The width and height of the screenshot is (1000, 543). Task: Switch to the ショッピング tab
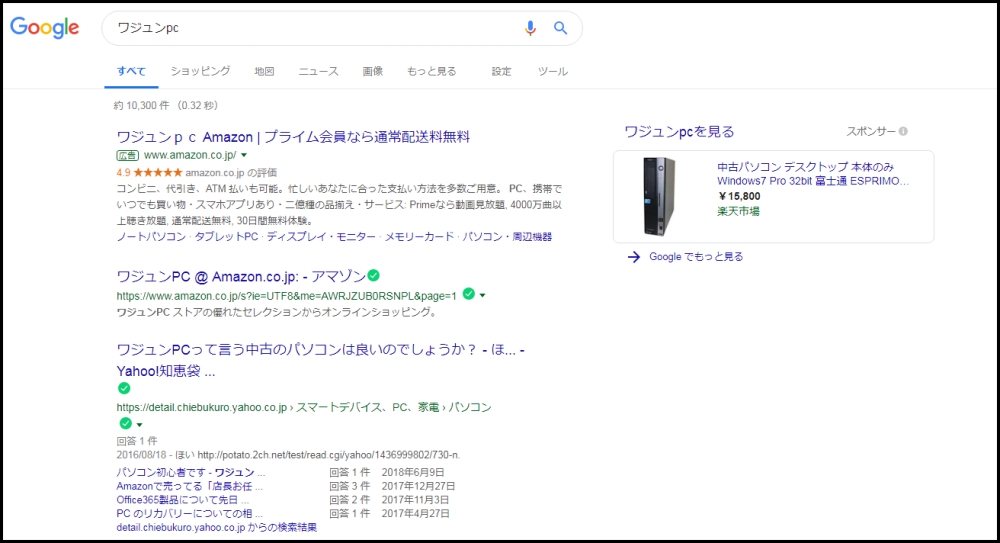click(200, 71)
